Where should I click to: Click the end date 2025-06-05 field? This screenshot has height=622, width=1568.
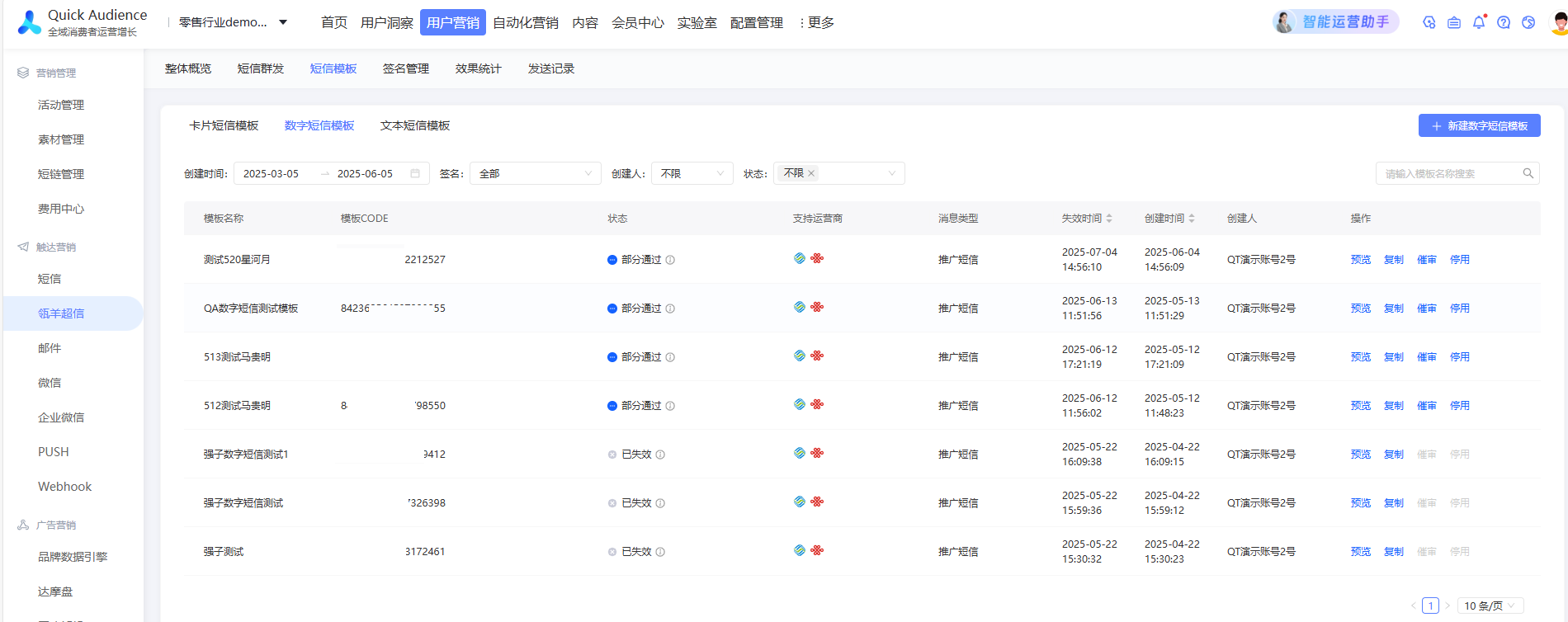click(366, 173)
